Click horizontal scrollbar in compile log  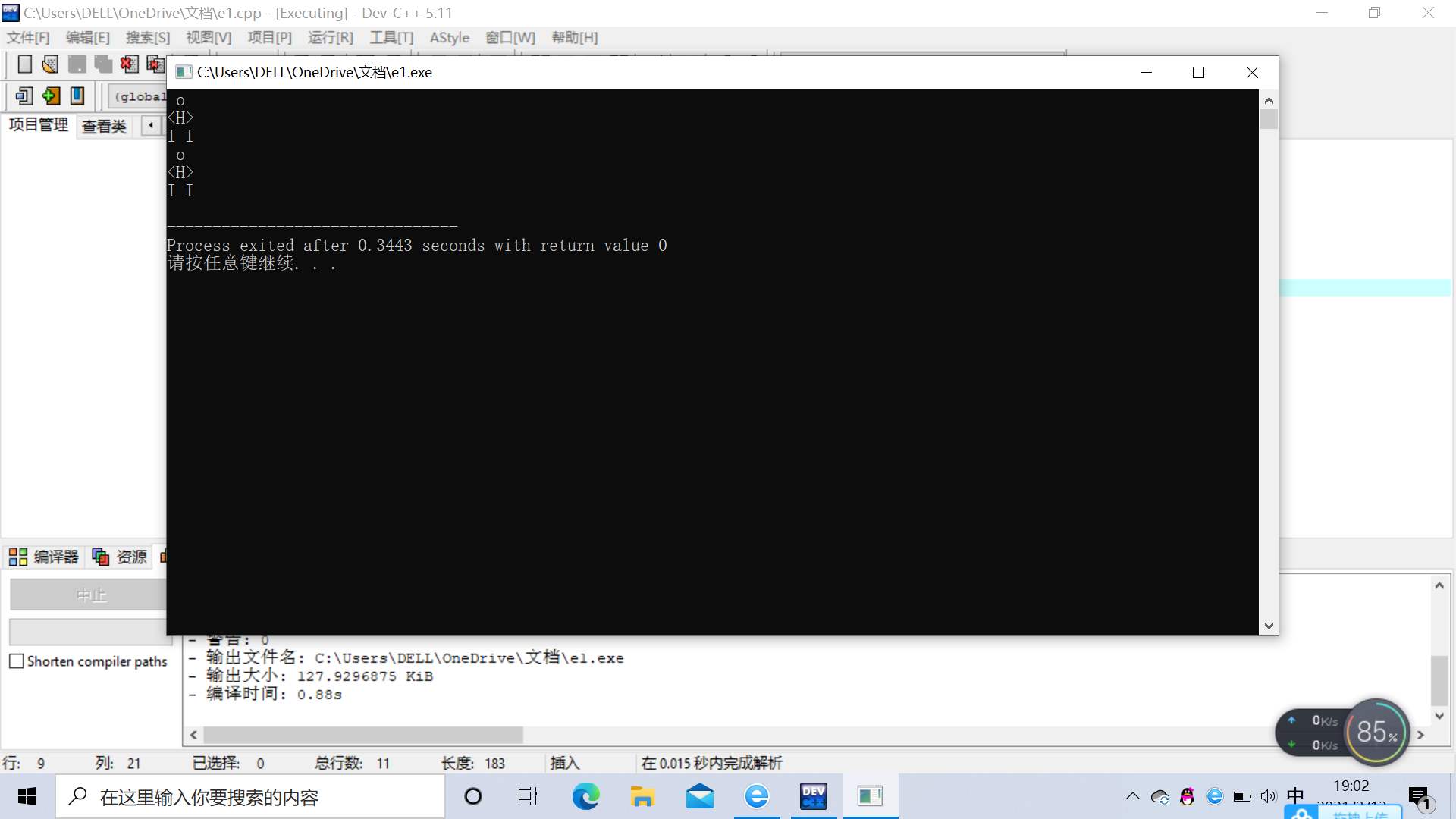coord(362,735)
